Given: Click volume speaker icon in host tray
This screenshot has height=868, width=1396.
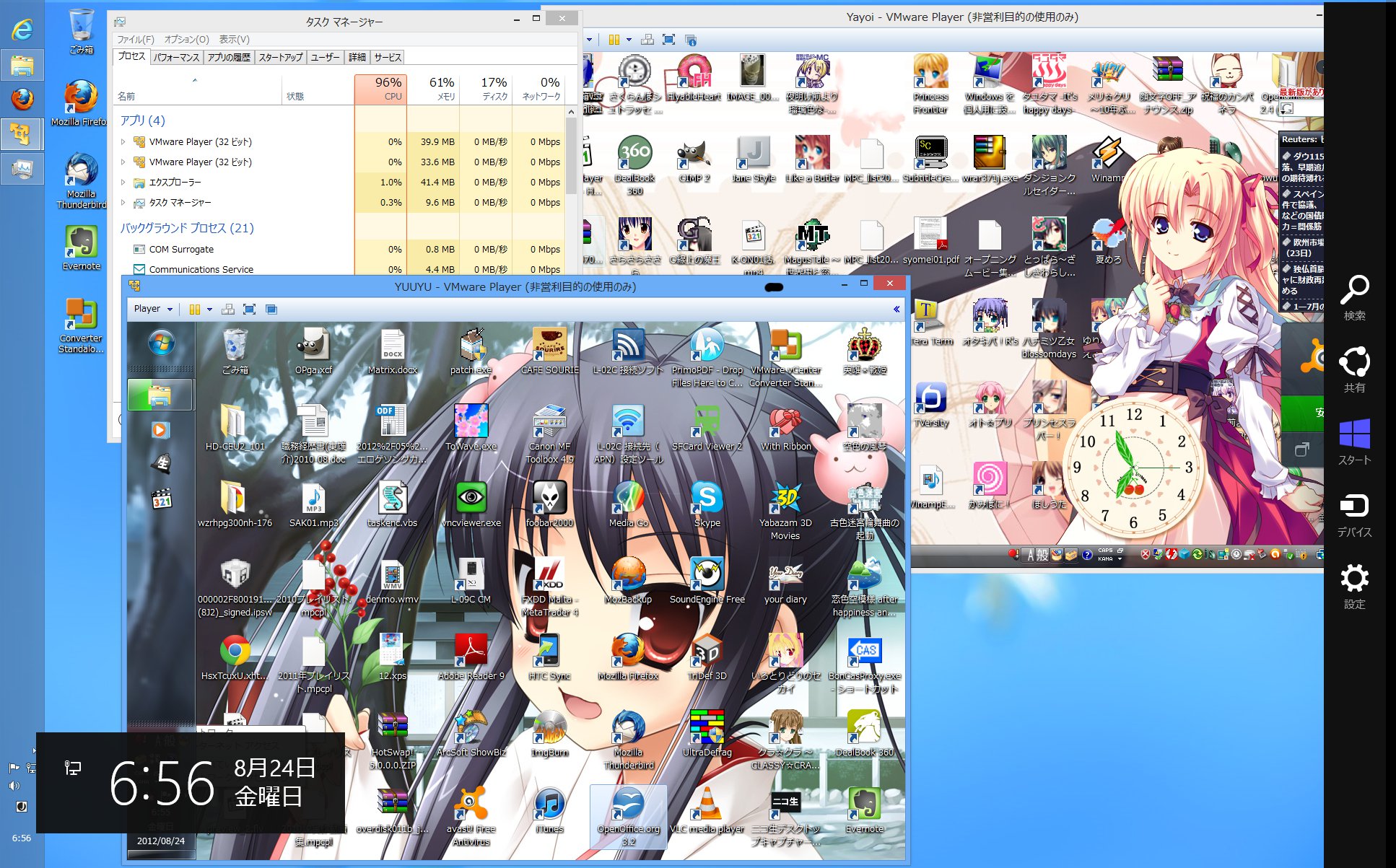Looking at the screenshot, I should coord(14,786).
